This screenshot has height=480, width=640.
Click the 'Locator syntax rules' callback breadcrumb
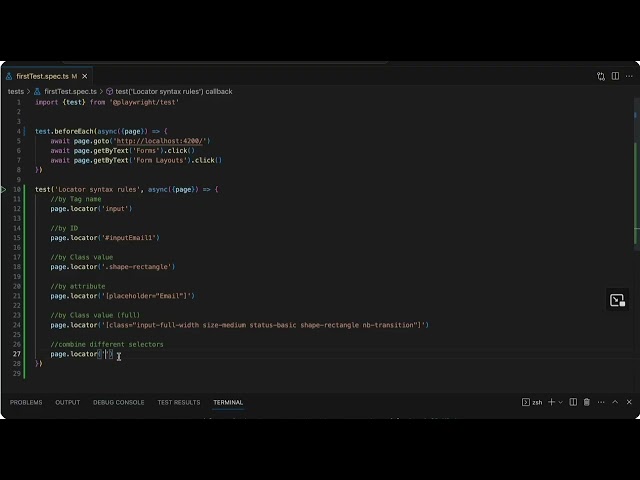pyautogui.click(x=173, y=91)
